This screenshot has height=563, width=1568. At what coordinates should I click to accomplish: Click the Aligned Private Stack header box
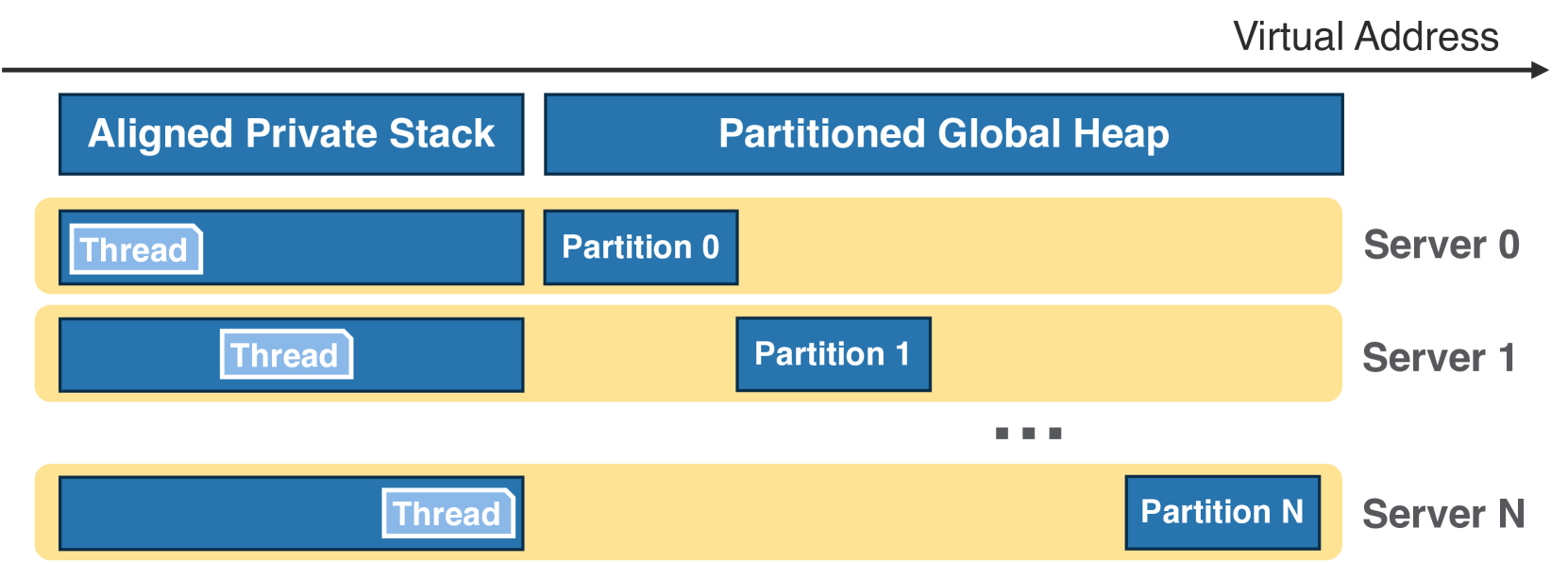coord(291,134)
